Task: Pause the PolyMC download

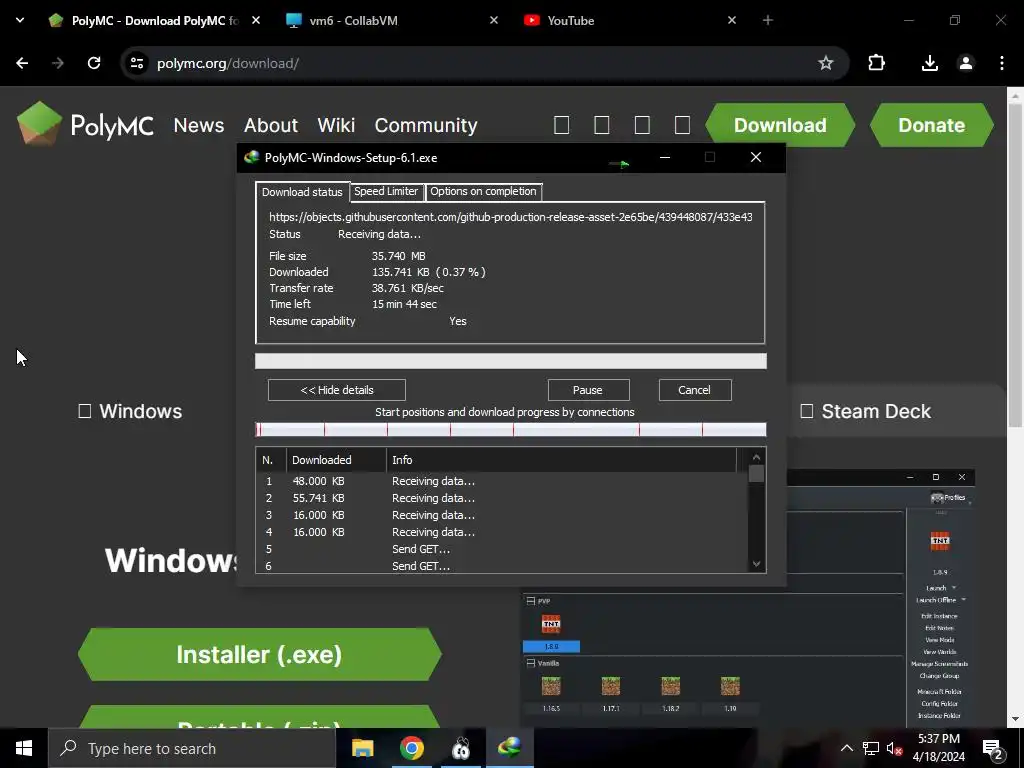Action: [x=588, y=390]
